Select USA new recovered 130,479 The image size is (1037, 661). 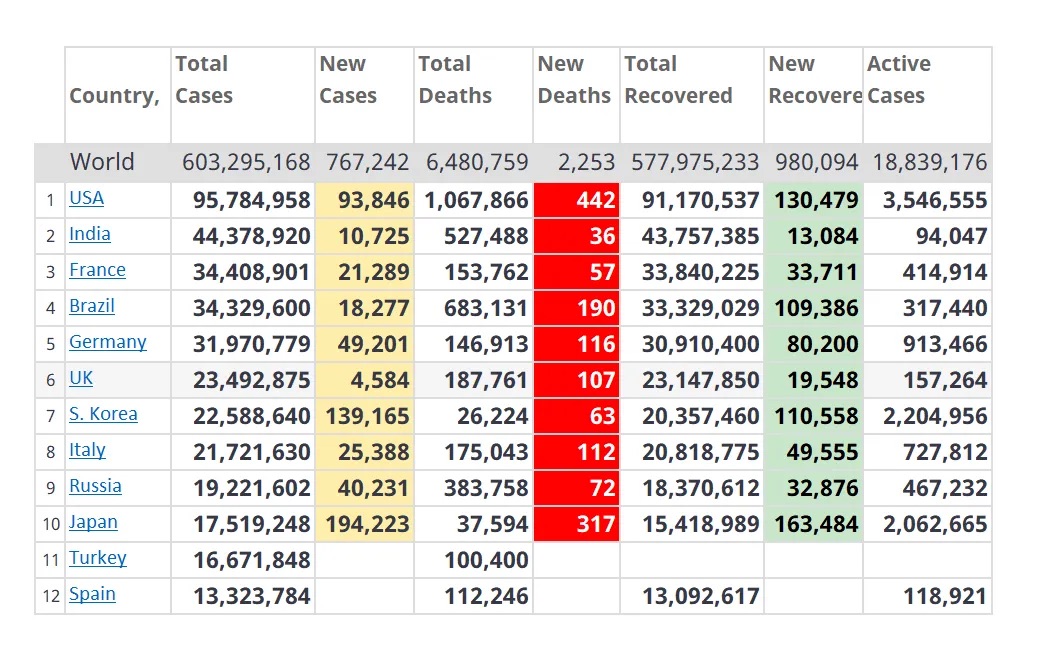[817, 200]
